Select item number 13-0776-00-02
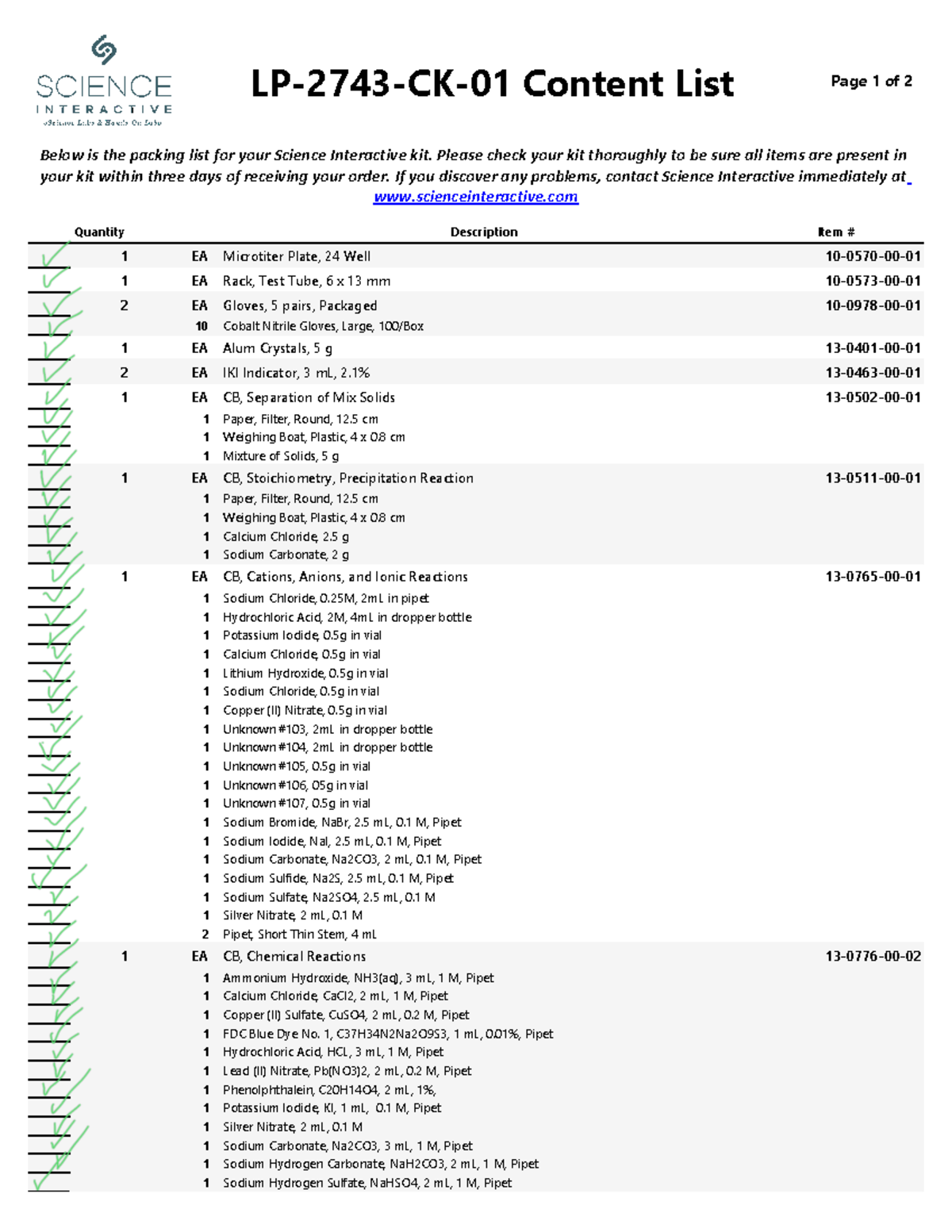 [x=873, y=956]
